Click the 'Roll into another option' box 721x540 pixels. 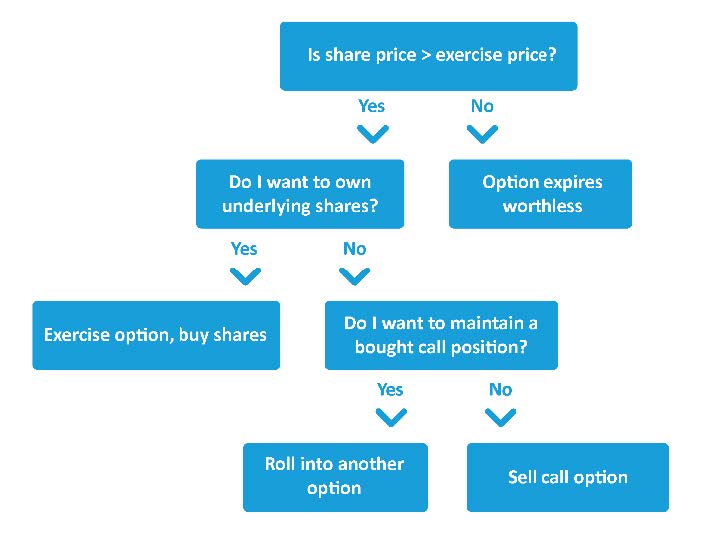pyautogui.click(x=335, y=477)
